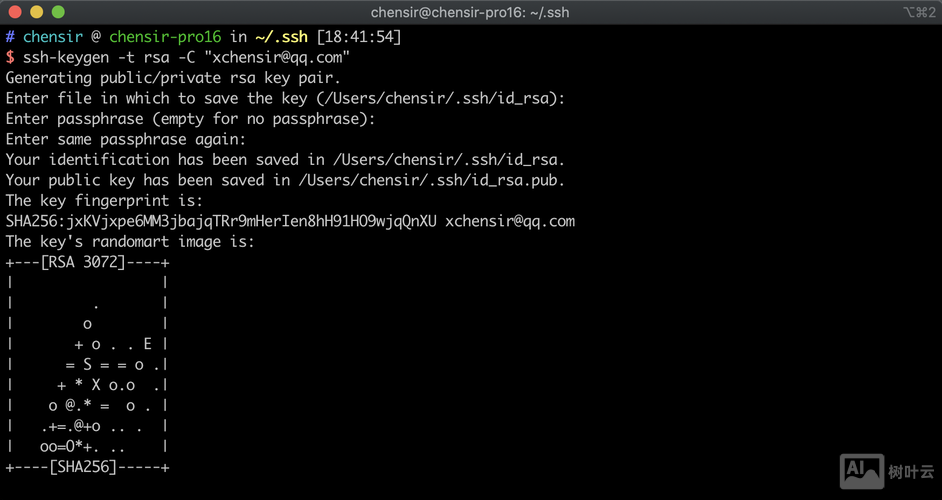This screenshot has height=500, width=942.
Task: Click the blue # symbol in the prompt
Action: coord(10,37)
